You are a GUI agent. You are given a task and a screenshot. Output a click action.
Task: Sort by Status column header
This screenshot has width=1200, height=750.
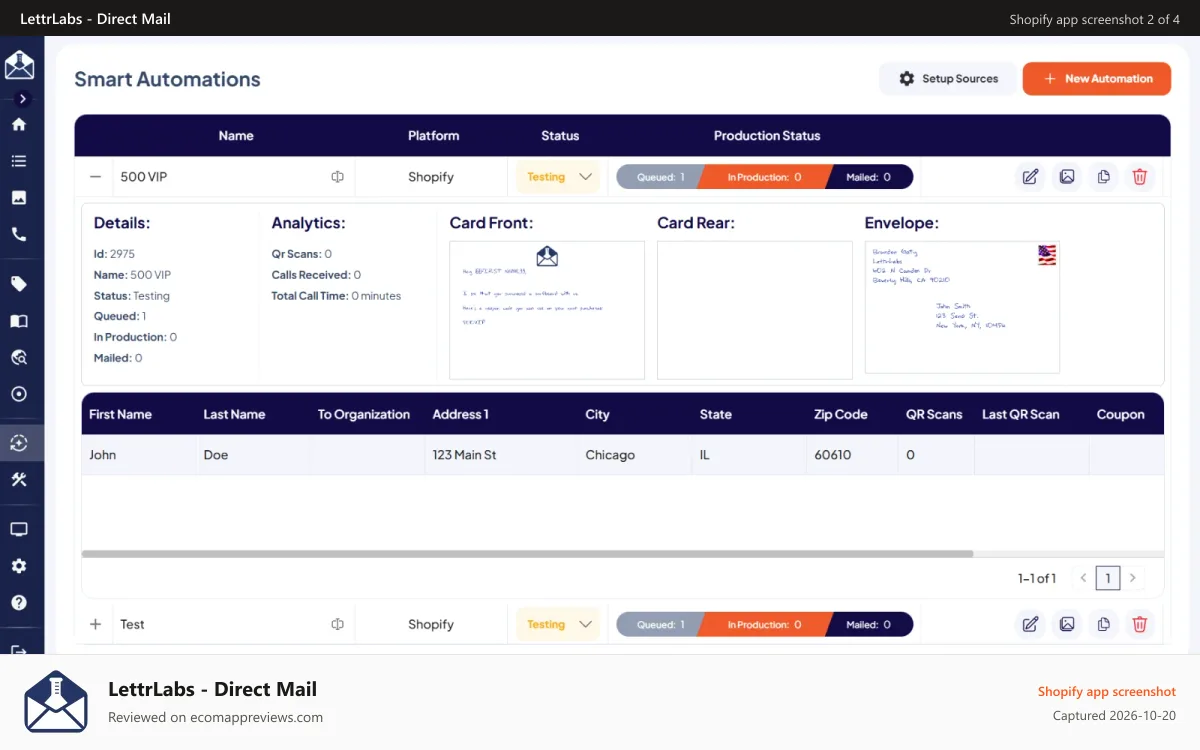click(560, 136)
